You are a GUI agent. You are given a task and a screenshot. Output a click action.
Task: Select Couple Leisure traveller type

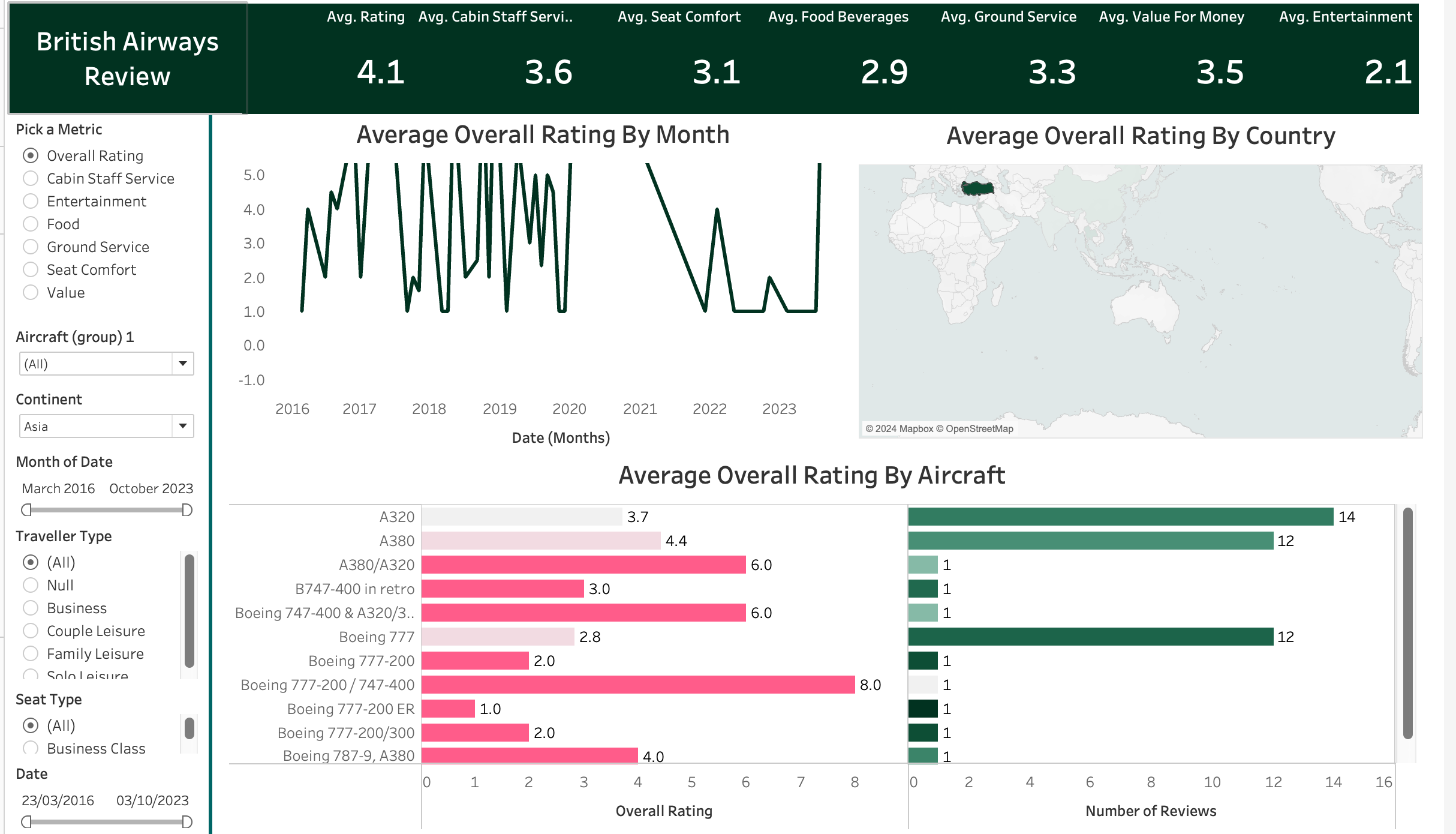[31, 631]
